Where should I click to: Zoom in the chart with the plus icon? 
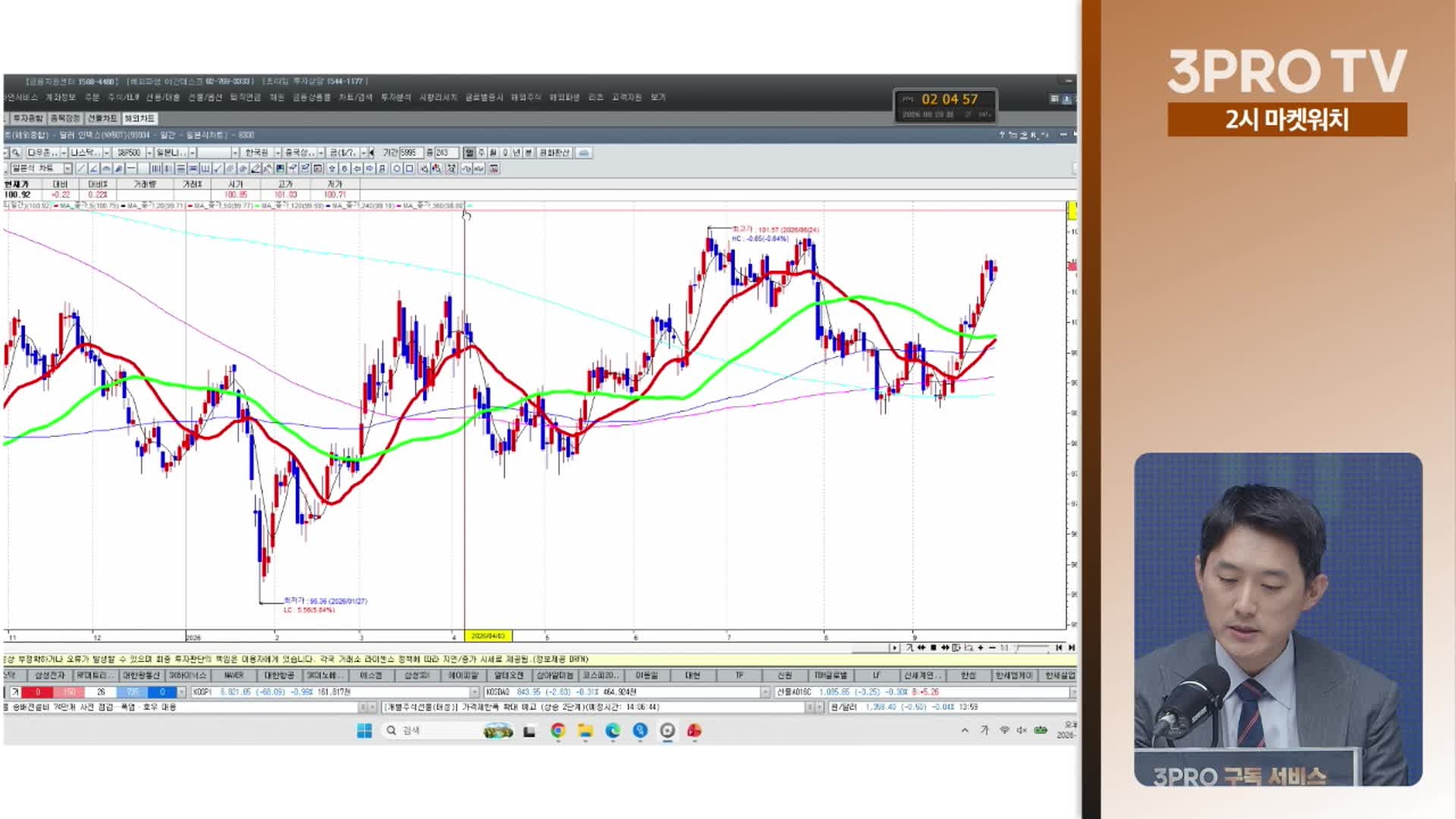point(981,648)
